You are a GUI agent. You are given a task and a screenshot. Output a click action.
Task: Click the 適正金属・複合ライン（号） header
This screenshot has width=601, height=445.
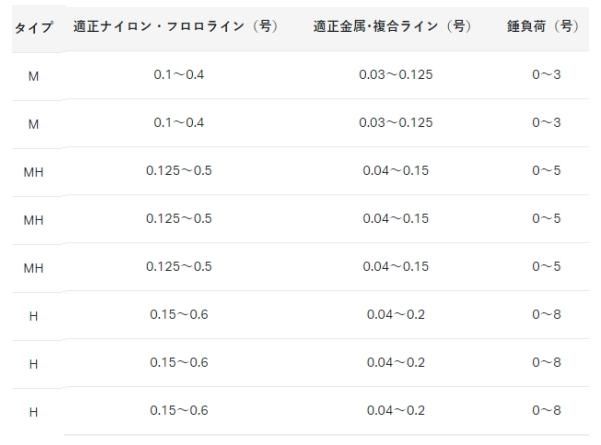392,26
